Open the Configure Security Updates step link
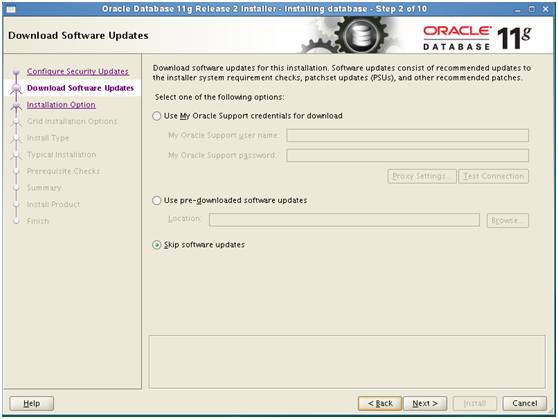Screen dimensions: 558x419 (x=78, y=71)
